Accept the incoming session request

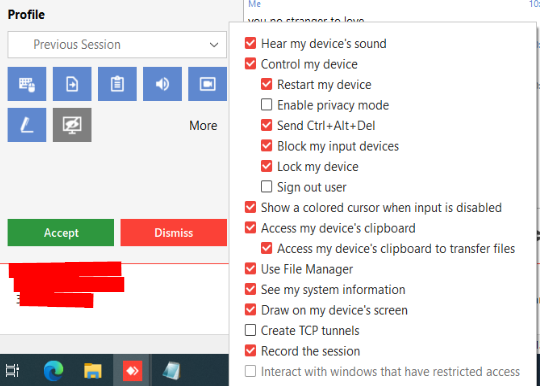61,232
